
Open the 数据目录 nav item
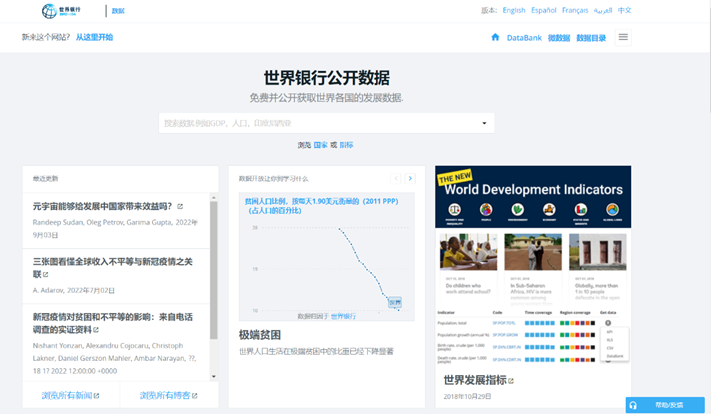pos(591,38)
